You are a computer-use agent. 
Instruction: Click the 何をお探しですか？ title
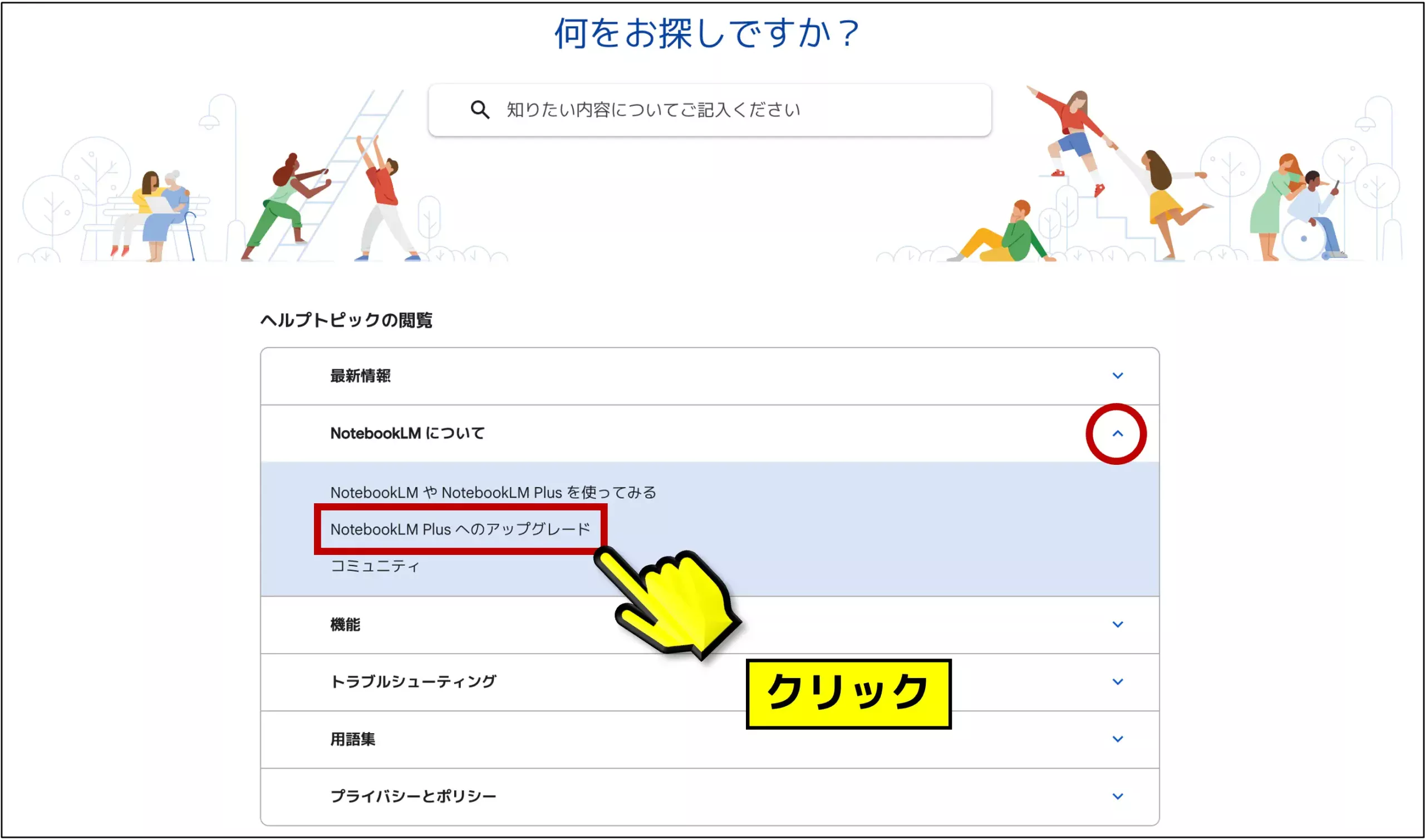pyautogui.click(x=708, y=33)
